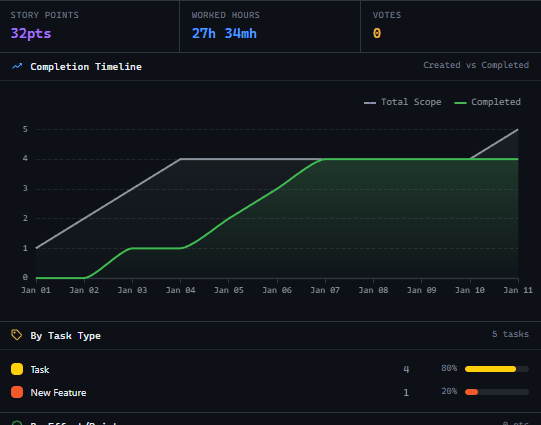Click Total Scope line endpoint at Jan 11

point(518,129)
